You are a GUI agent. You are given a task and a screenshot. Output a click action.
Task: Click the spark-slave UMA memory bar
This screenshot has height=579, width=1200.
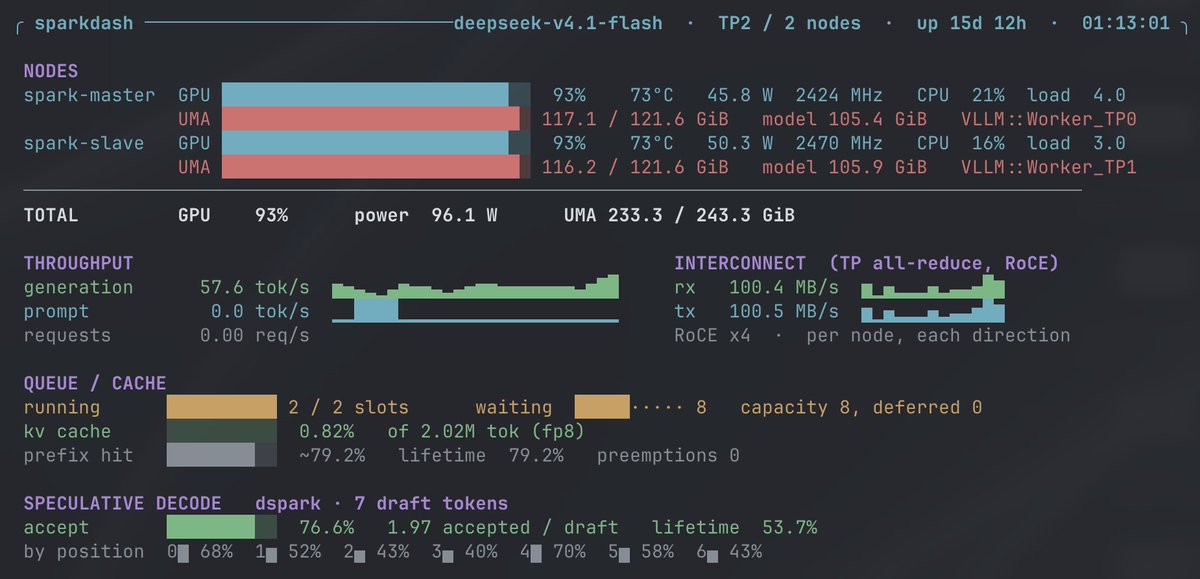[376, 168]
